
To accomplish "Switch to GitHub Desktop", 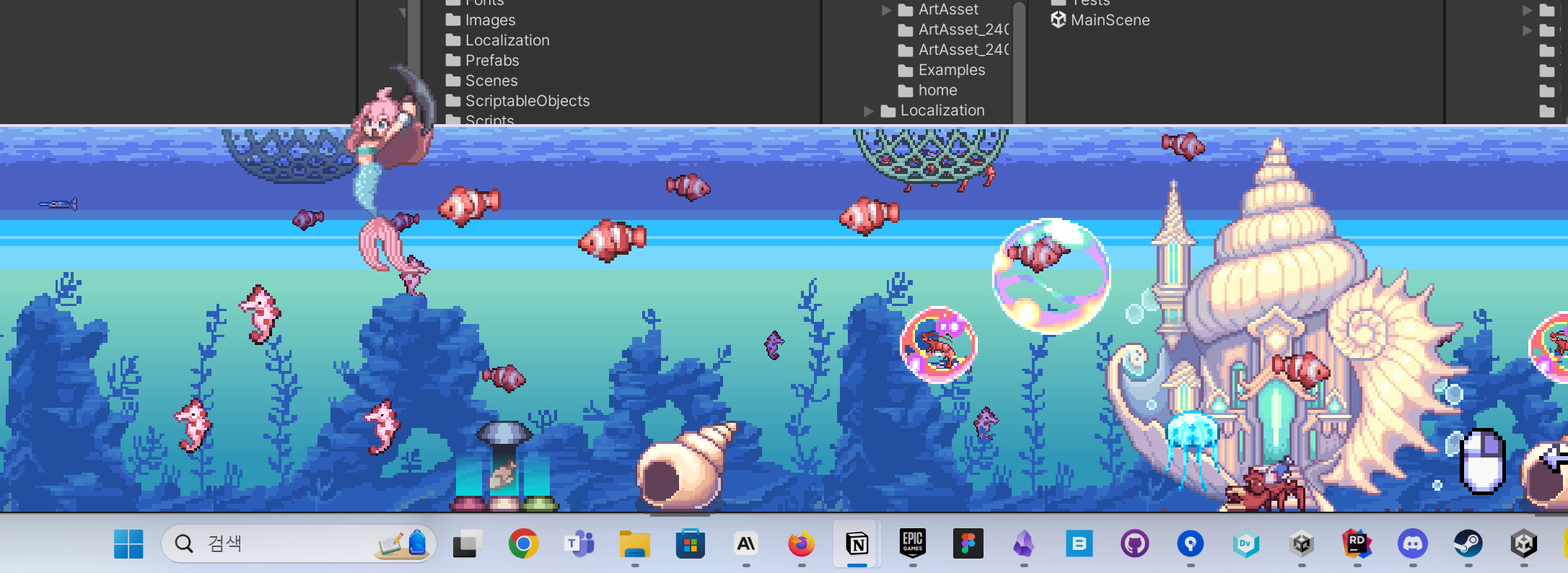I will click(1134, 544).
